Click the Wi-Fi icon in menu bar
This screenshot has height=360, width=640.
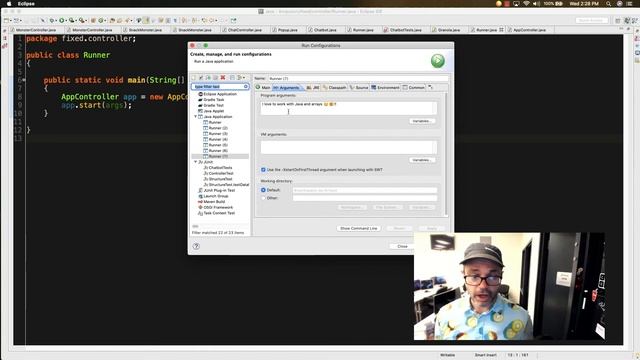click(527, 4)
